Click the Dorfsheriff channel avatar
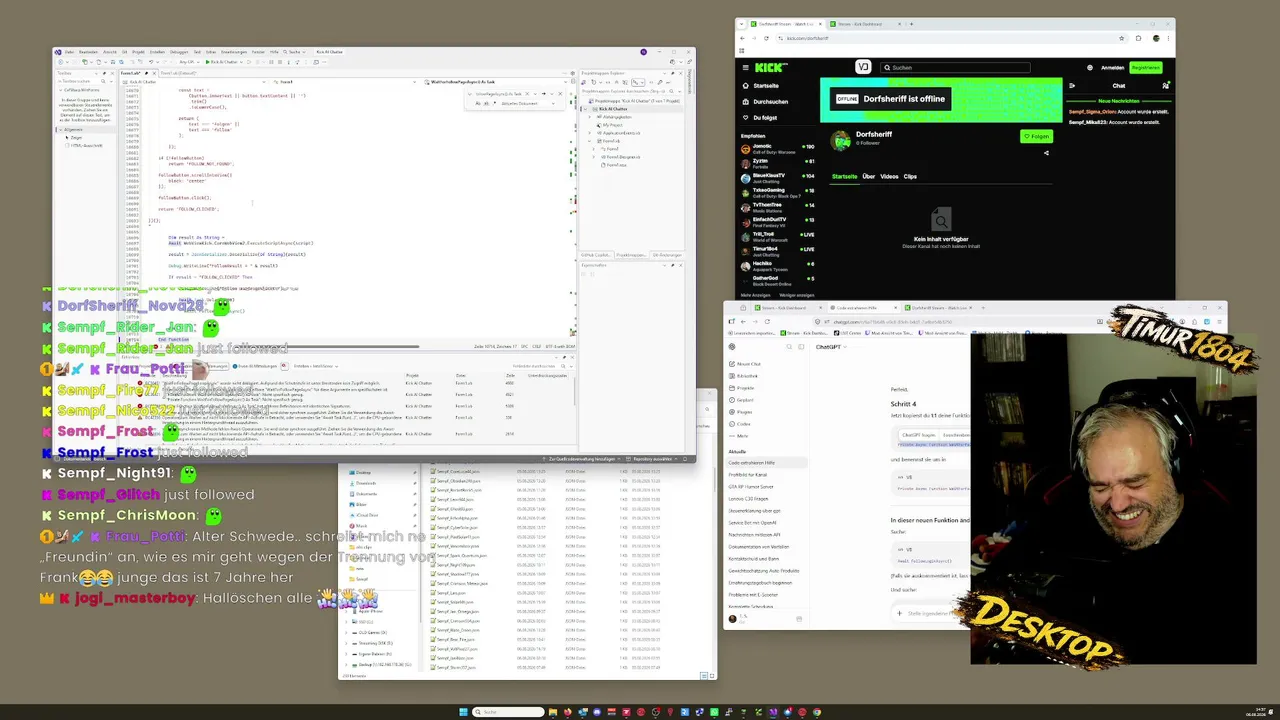Image resolution: width=1280 pixels, height=720 pixels. pyautogui.click(x=841, y=139)
